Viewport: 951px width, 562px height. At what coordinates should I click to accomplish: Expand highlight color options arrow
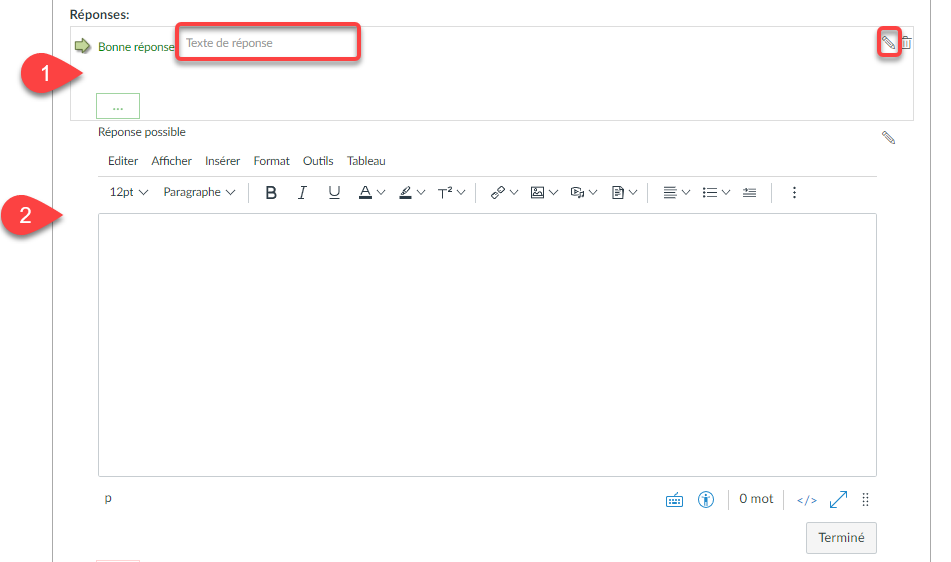(x=421, y=192)
